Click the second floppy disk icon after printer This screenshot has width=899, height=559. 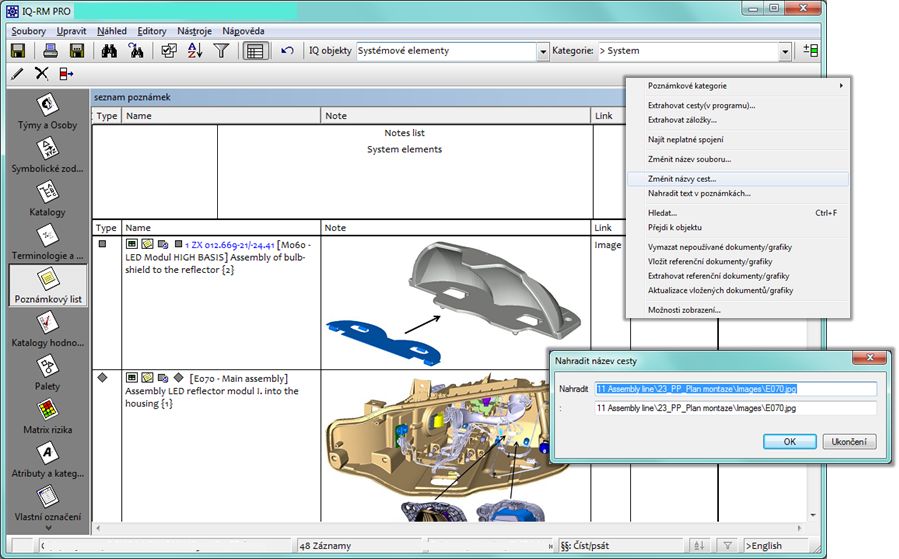(x=77, y=51)
